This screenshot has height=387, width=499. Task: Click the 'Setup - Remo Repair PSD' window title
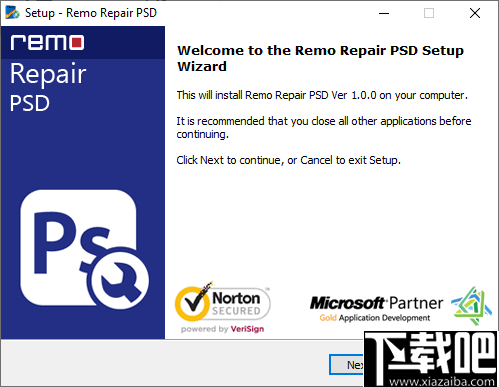point(91,13)
